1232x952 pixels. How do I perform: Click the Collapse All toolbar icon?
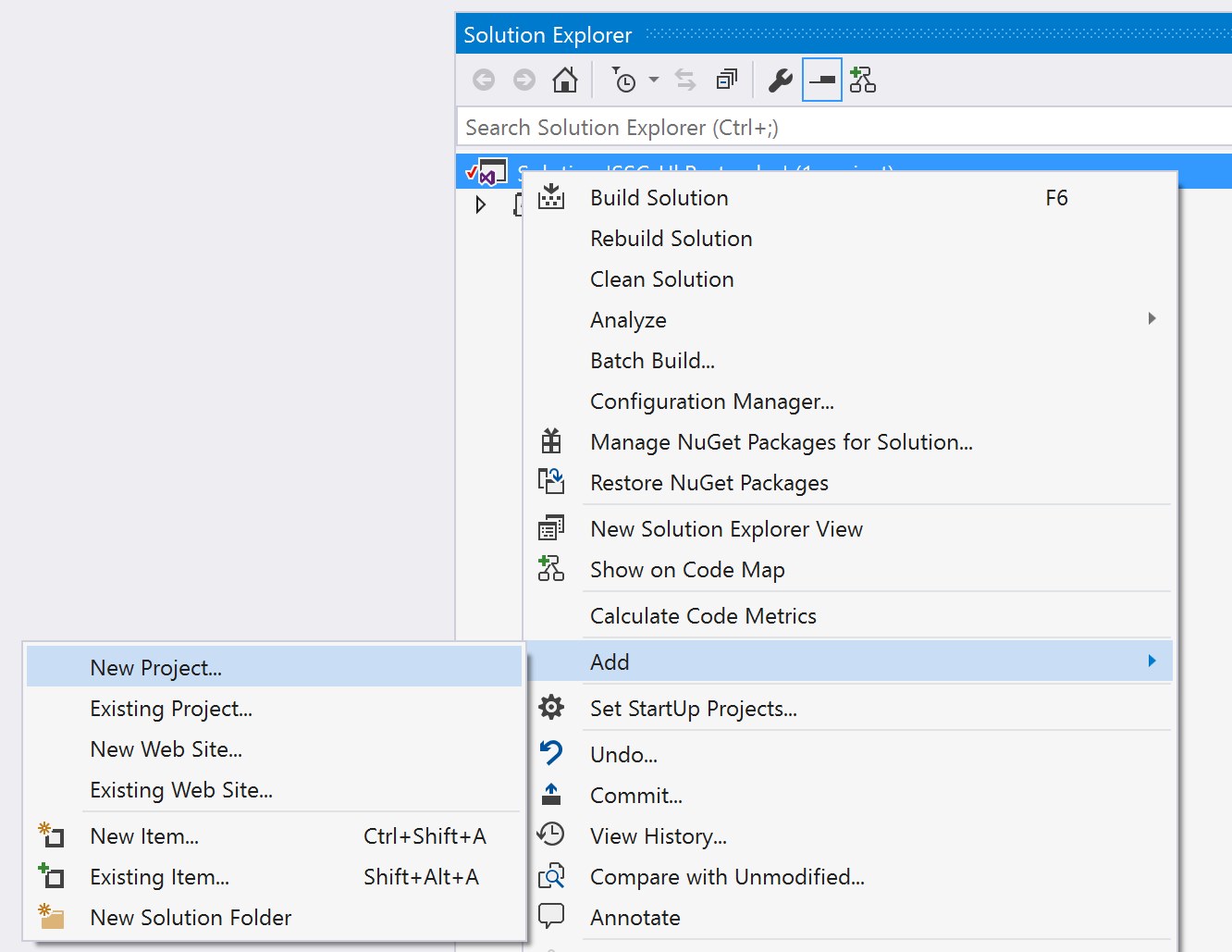[727, 80]
